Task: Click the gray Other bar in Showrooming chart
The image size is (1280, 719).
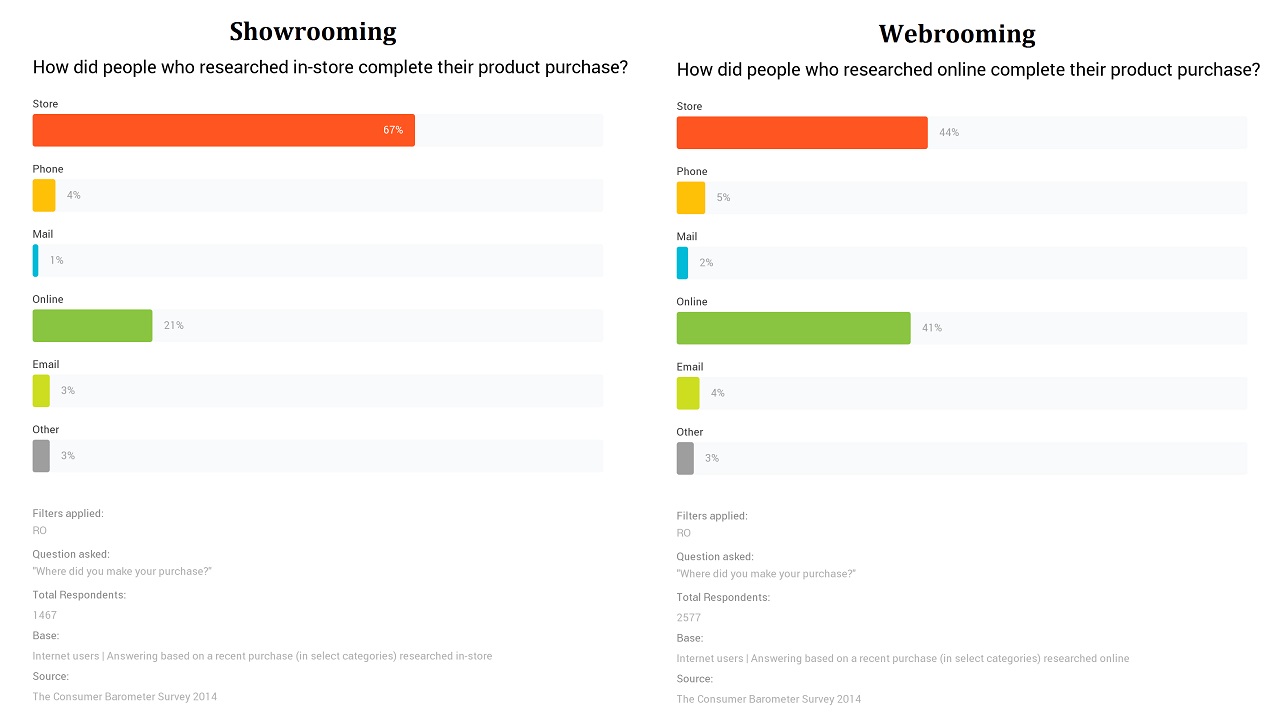Action: pyautogui.click(x=41, y=455)
